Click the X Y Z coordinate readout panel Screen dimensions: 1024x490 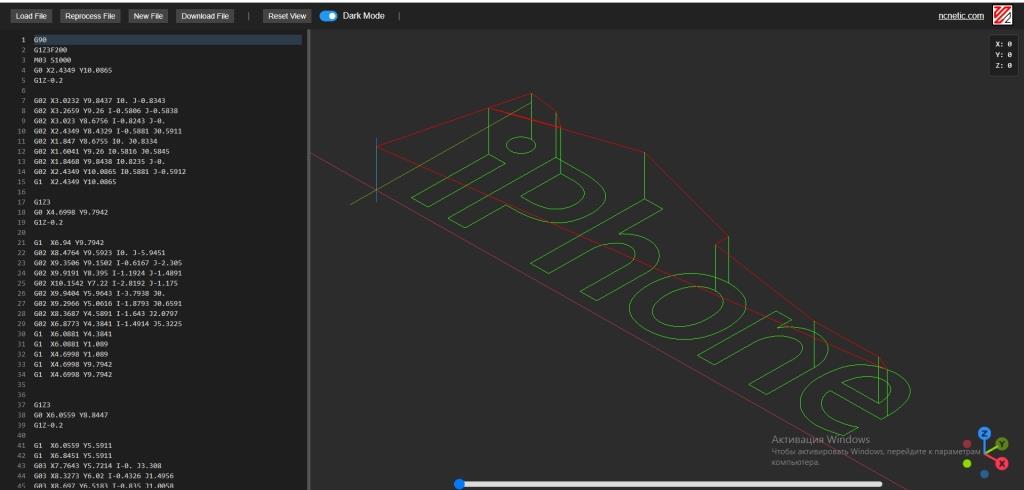[x=1003, y=55]
